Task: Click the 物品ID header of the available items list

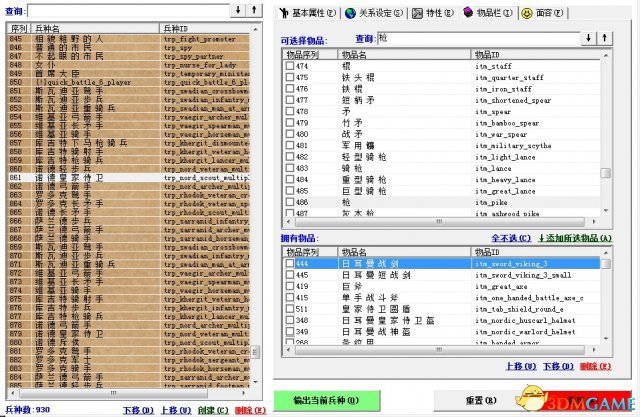Action: tap(535, 55)
